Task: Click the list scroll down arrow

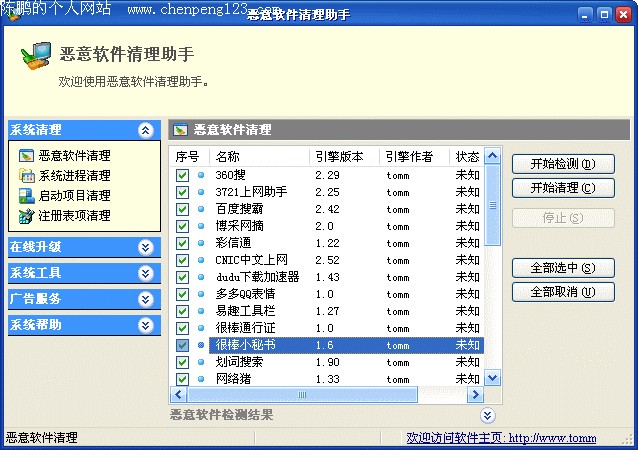Action: pos(492,378)
